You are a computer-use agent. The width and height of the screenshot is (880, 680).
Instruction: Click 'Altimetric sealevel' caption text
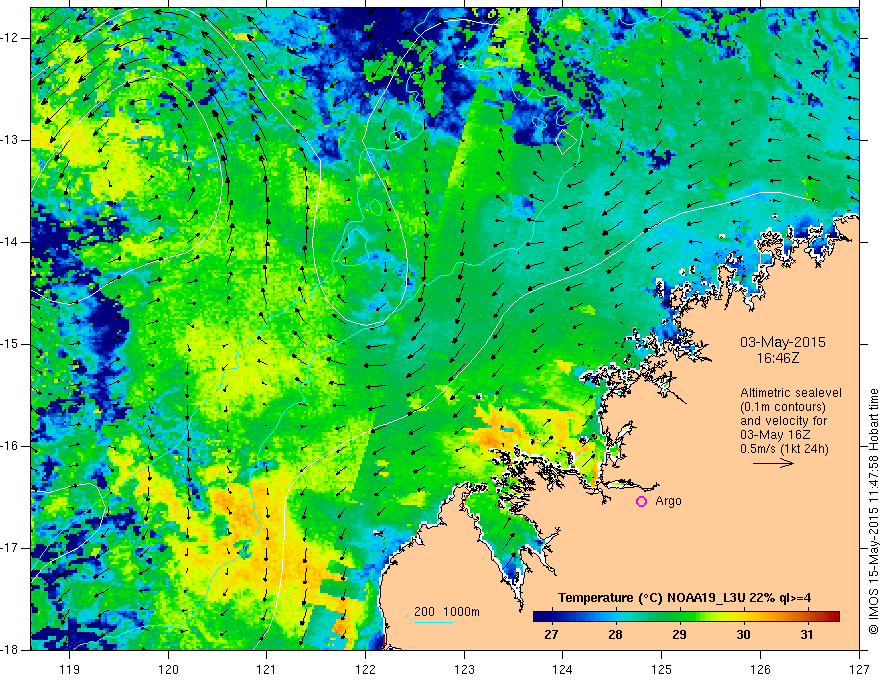[x=791, y=393]
